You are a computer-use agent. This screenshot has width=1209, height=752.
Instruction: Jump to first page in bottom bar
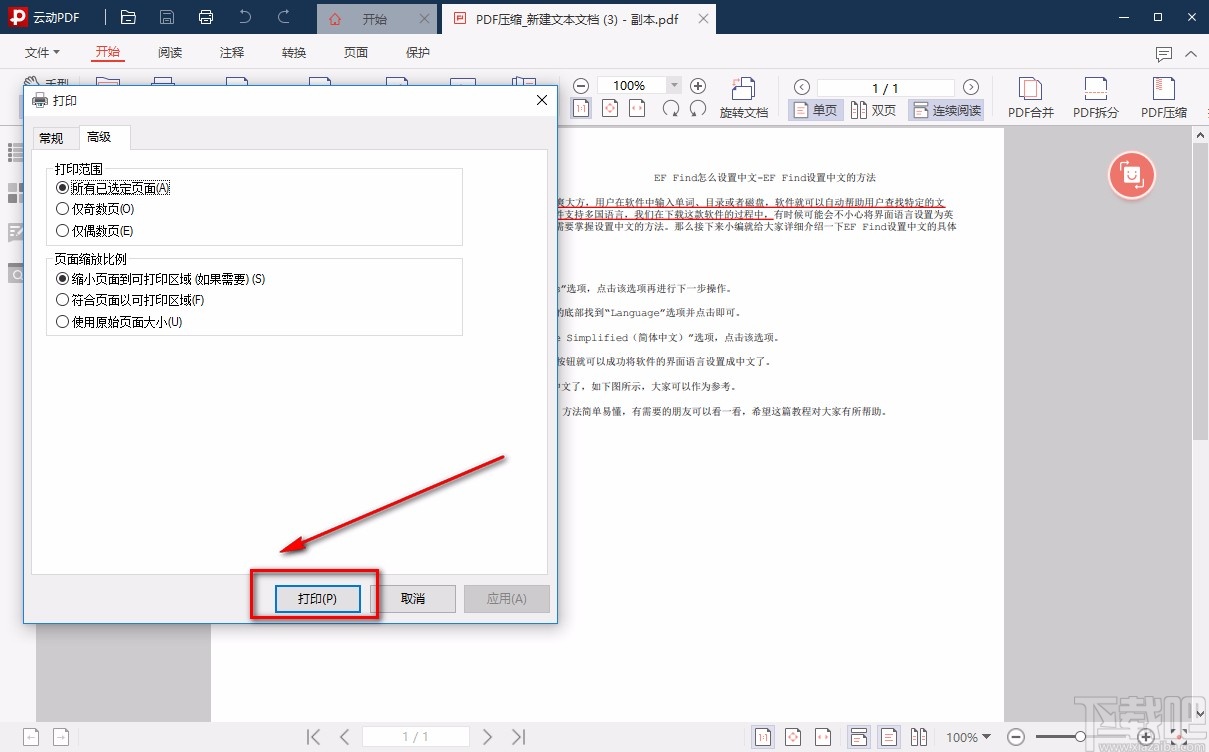click(313, 737)
